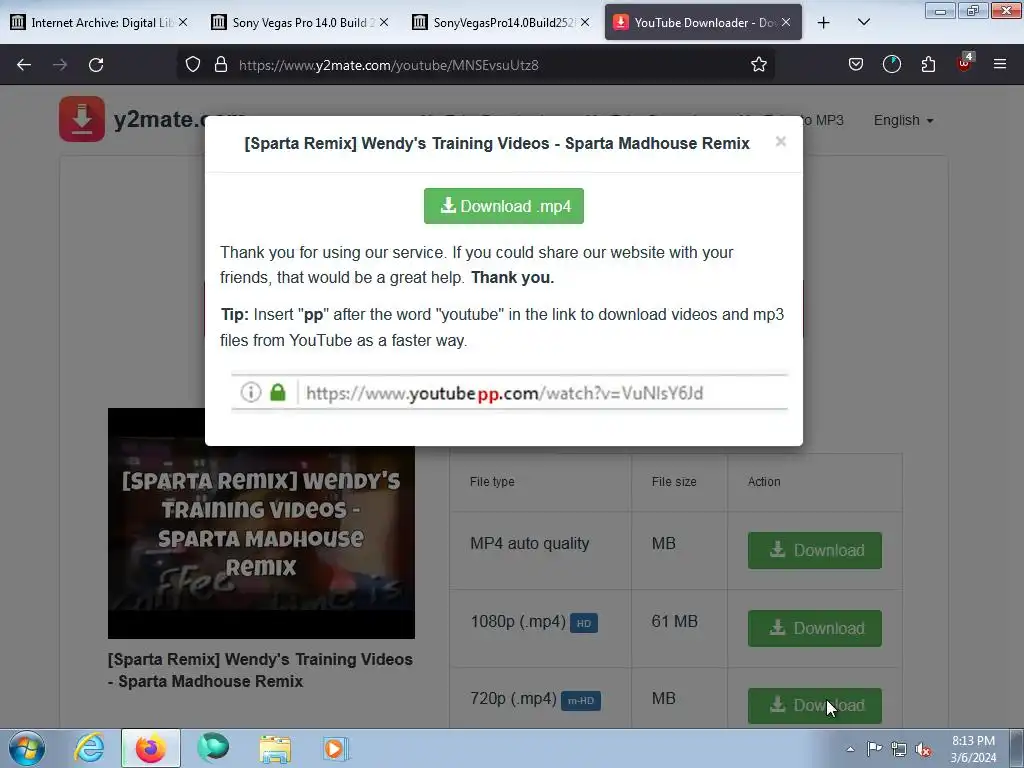Close the Internet Archive tab
This screenshot has width=1024, height=768.
183,23
